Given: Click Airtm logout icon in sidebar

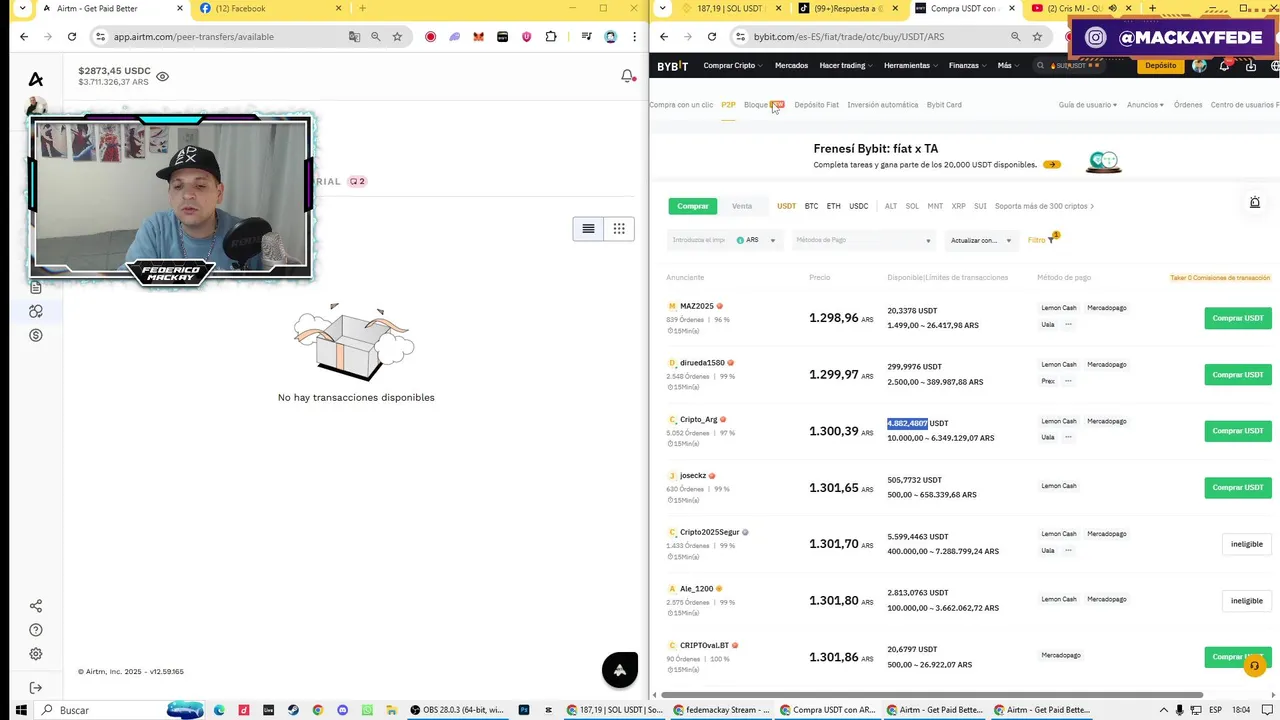Looking at the screenshot, I should (x=36, y=688).
